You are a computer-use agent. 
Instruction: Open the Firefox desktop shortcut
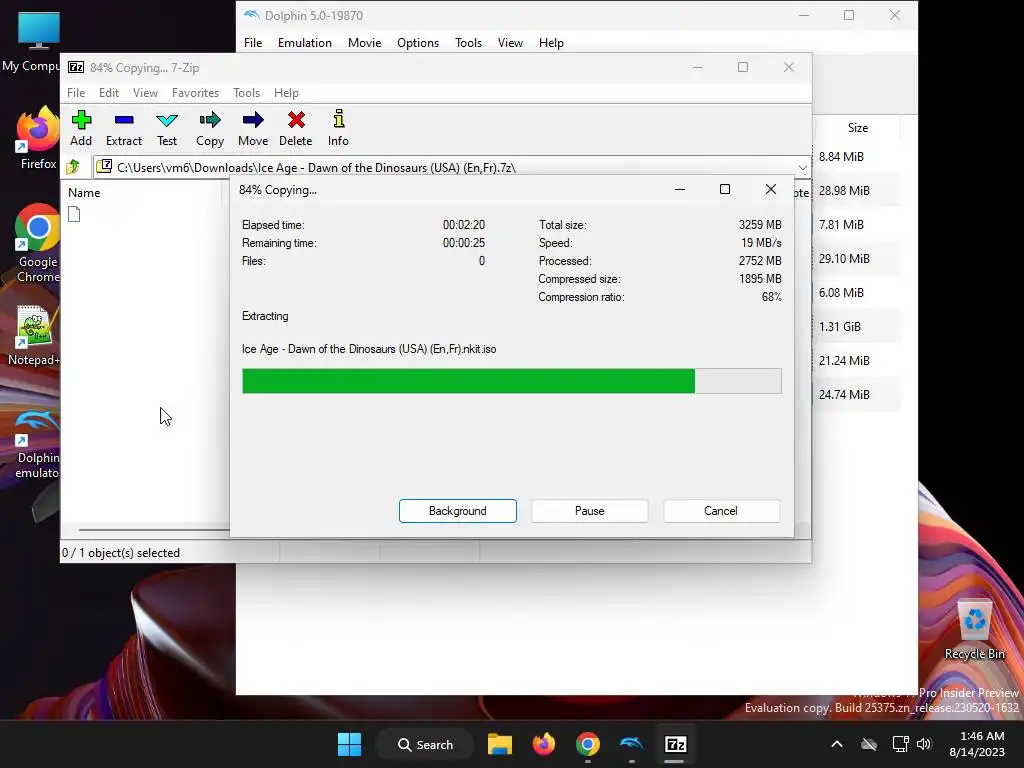tap(38, 138)
